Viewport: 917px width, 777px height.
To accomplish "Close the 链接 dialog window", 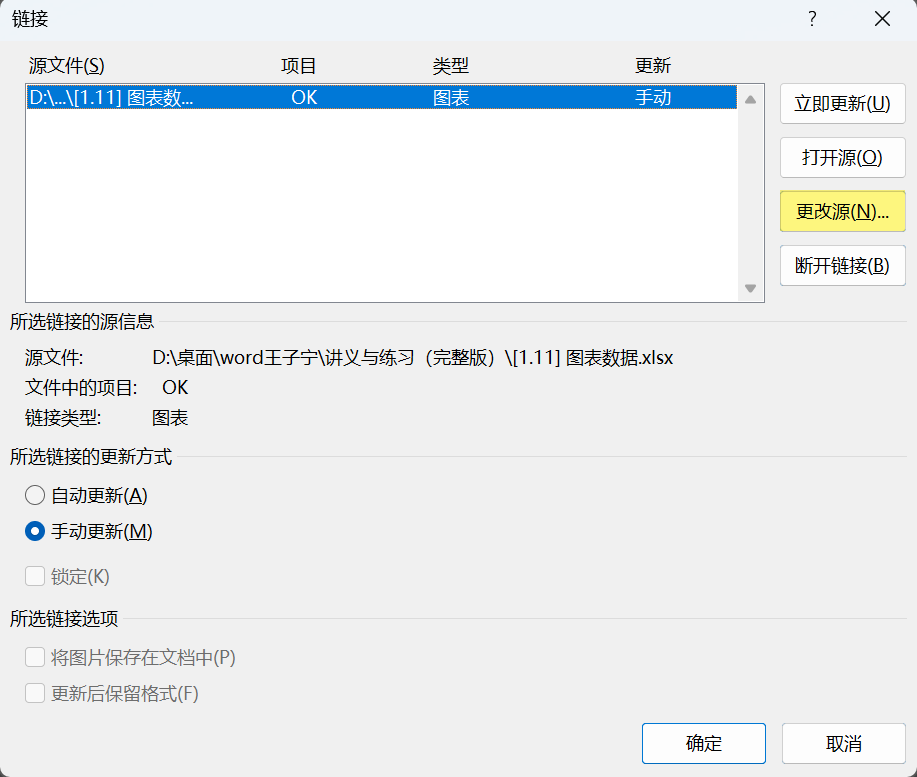I will pyautogui.click(x=882, y=19).
